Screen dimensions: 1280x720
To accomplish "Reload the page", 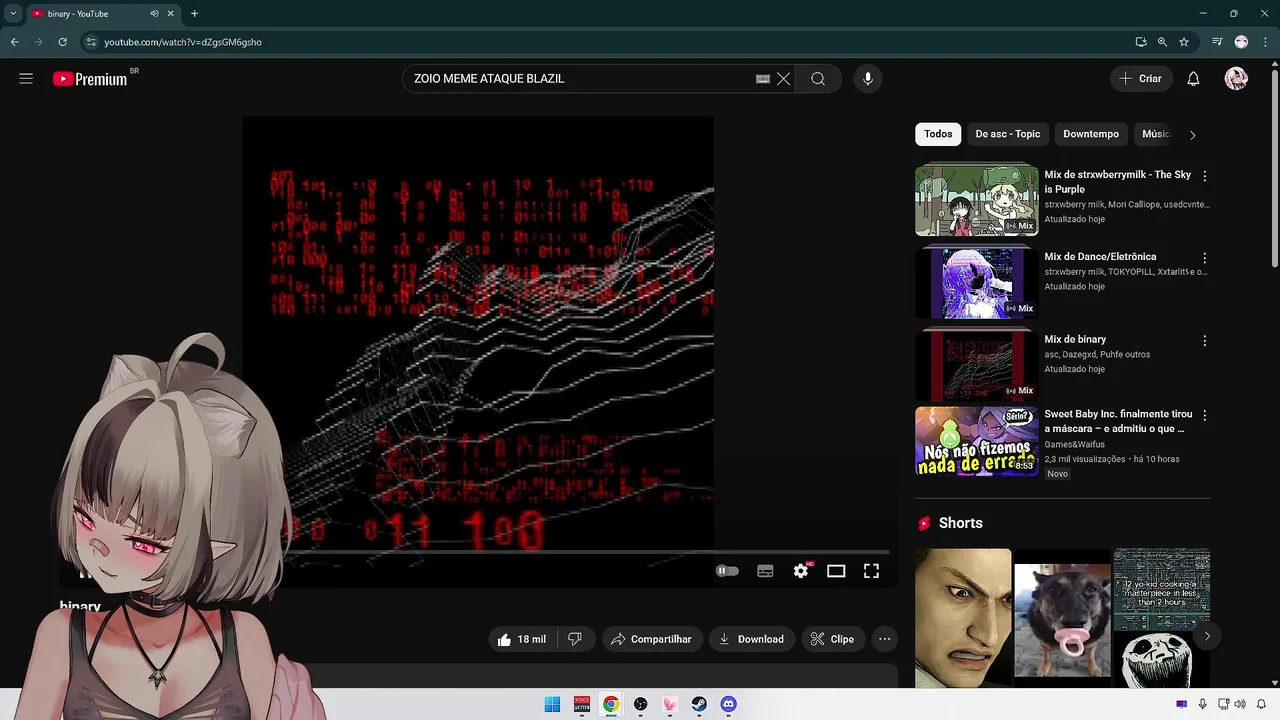I will pos(62,42).
